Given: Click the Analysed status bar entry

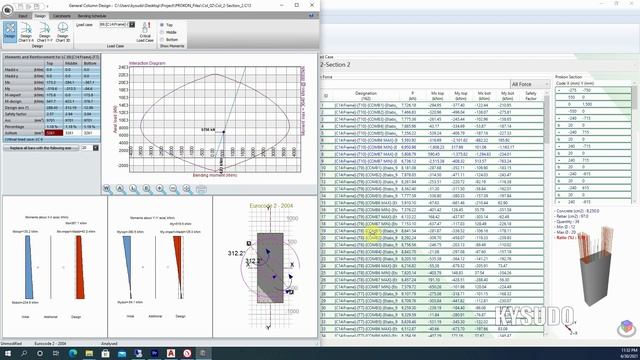Looking at the screenshot, I should [109, 344].
